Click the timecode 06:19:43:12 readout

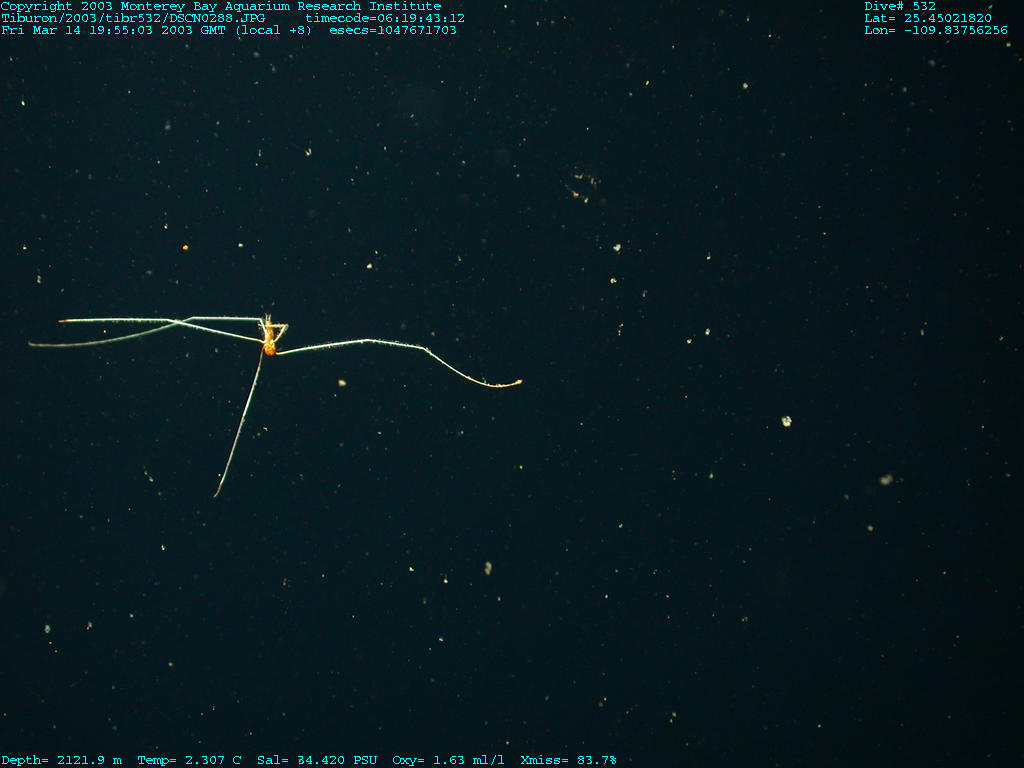click(x=385, y=18)
